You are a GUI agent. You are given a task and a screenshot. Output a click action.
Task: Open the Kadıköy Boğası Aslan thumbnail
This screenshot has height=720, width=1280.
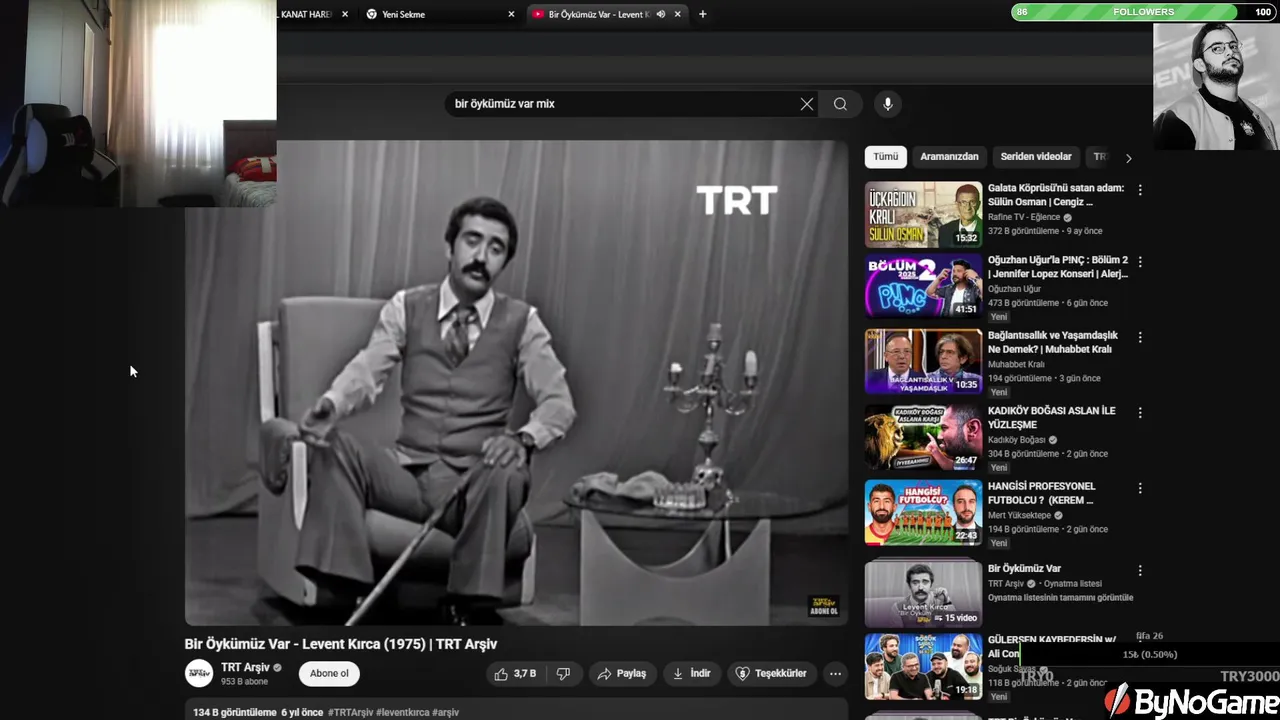(x=923, y=437)
